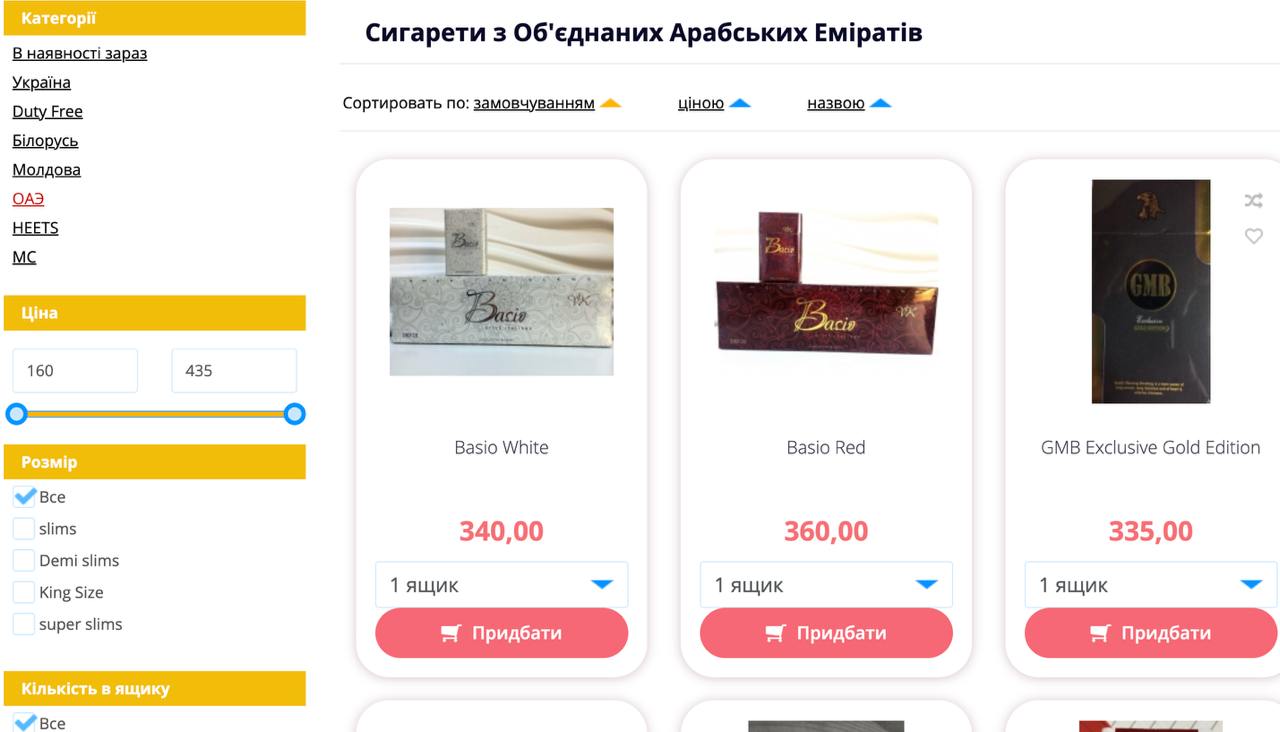
Task: Click the blue sort arrow beside назвою
Action: coord(880,103)
